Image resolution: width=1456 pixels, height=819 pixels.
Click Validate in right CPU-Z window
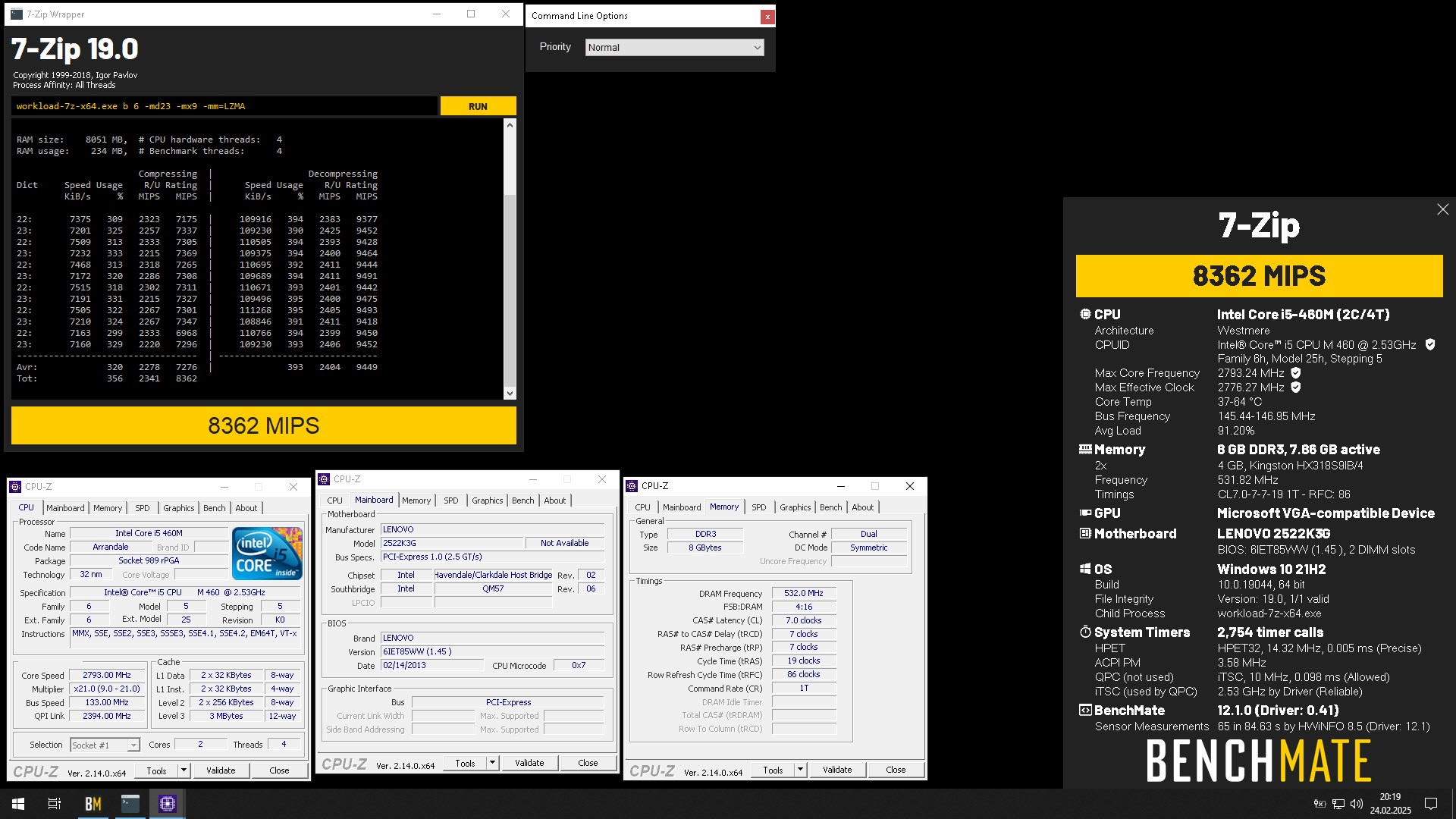click(837, 770)
